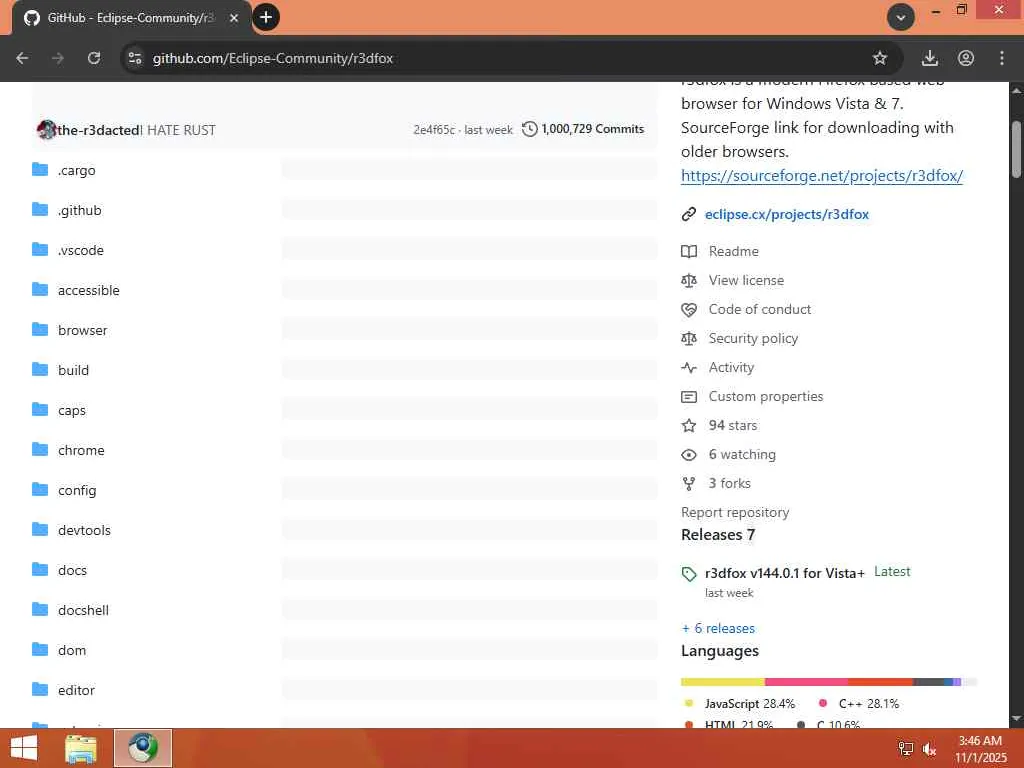Open the .vscode folder
Image resolution: width=1024 pixels, height=768 pixels.
[x=81, y=250]
